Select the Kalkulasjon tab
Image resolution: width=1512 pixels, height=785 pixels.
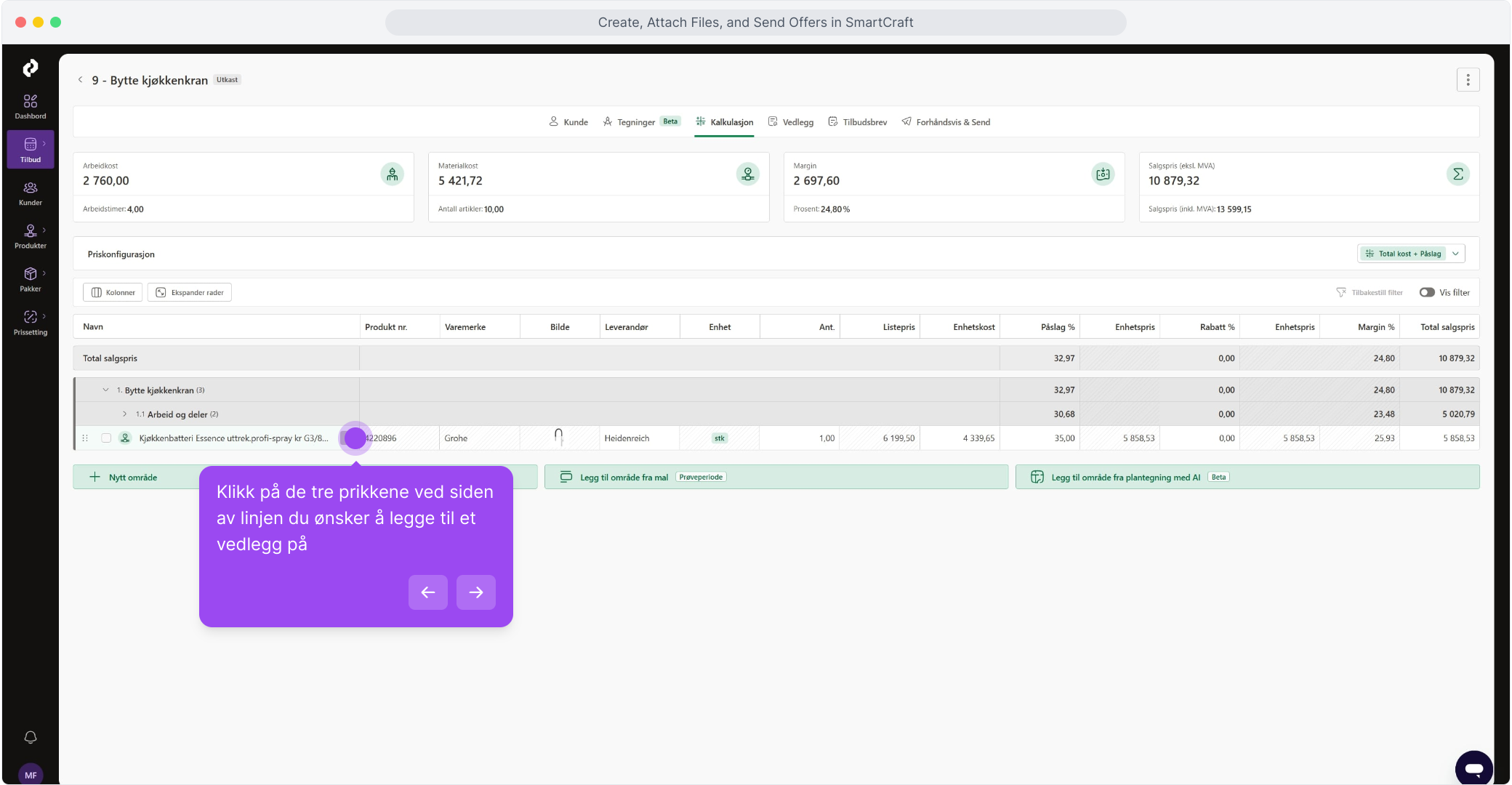(724, 122)
